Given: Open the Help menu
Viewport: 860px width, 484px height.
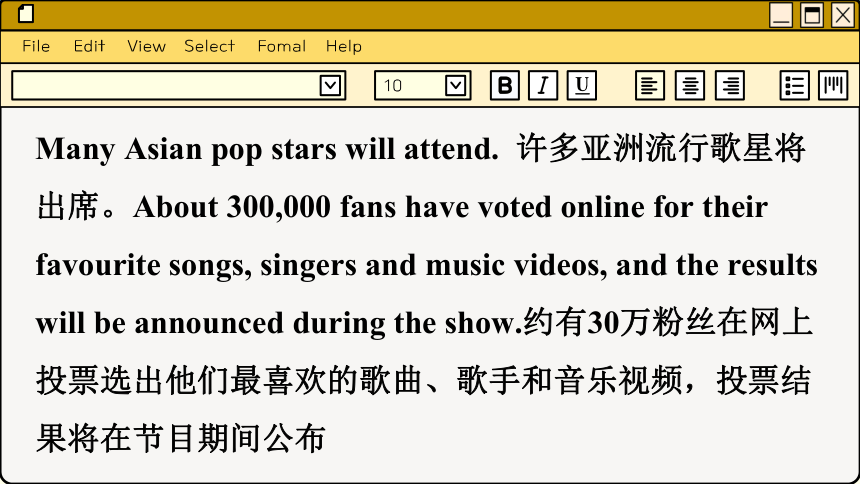Looking at the screenshot, I should click(x=344, y=46).
